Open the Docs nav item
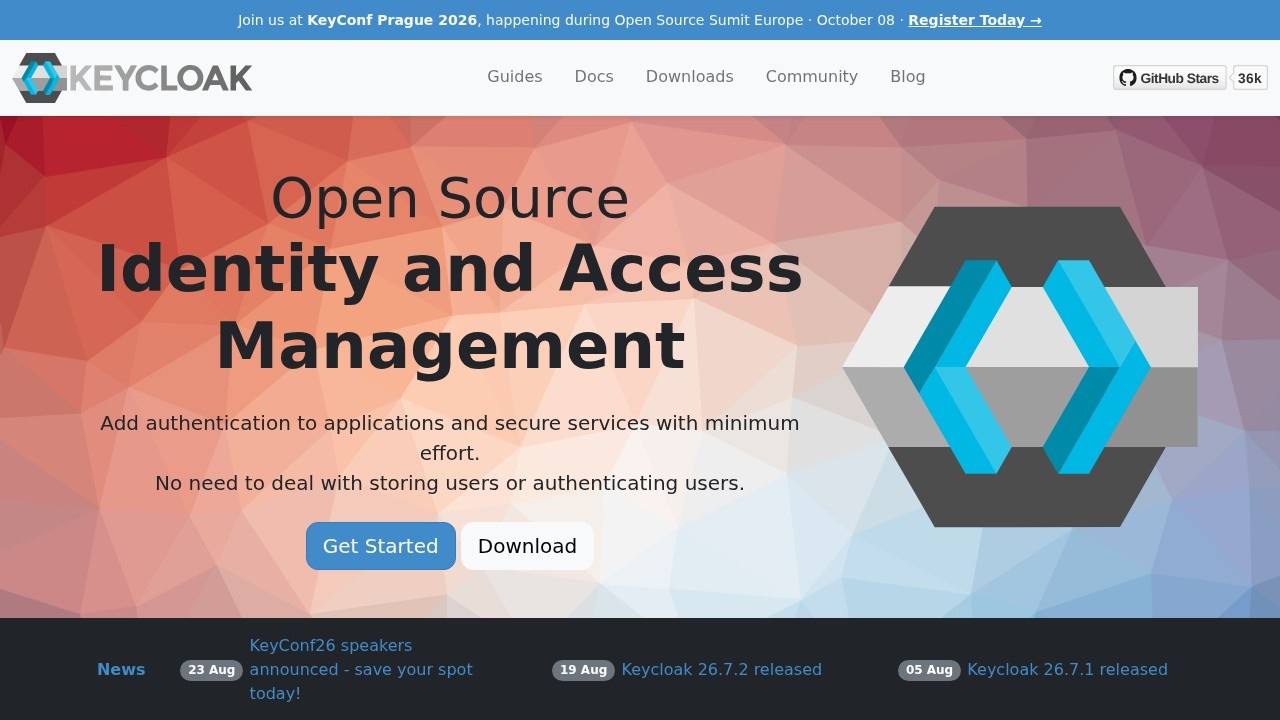The width and height of the screenshot is (1280, 720). (594, 77)
